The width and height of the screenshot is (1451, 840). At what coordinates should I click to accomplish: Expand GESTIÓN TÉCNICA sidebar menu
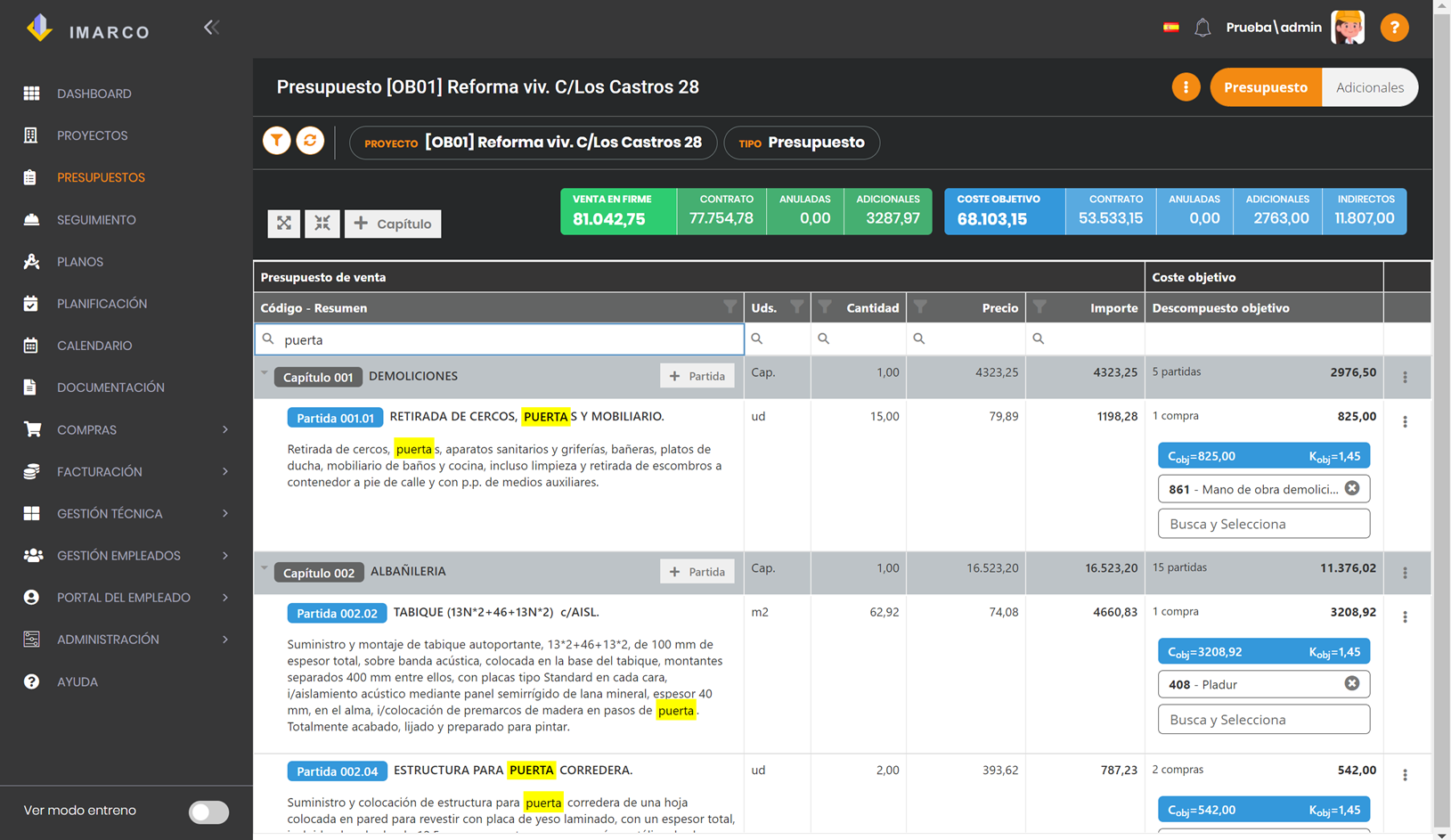[225, 513]
